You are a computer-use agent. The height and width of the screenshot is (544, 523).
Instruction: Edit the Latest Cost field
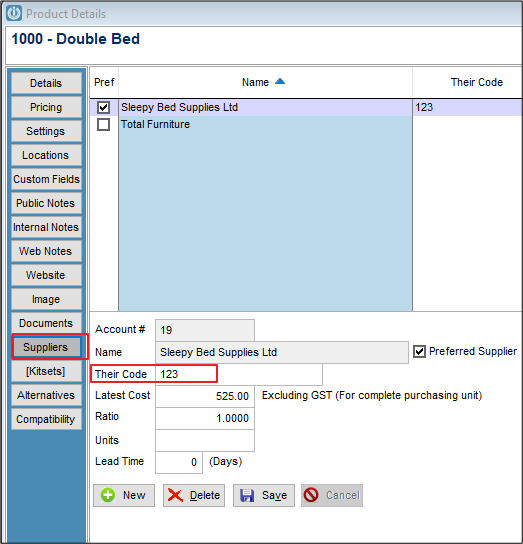pos(205,396)
